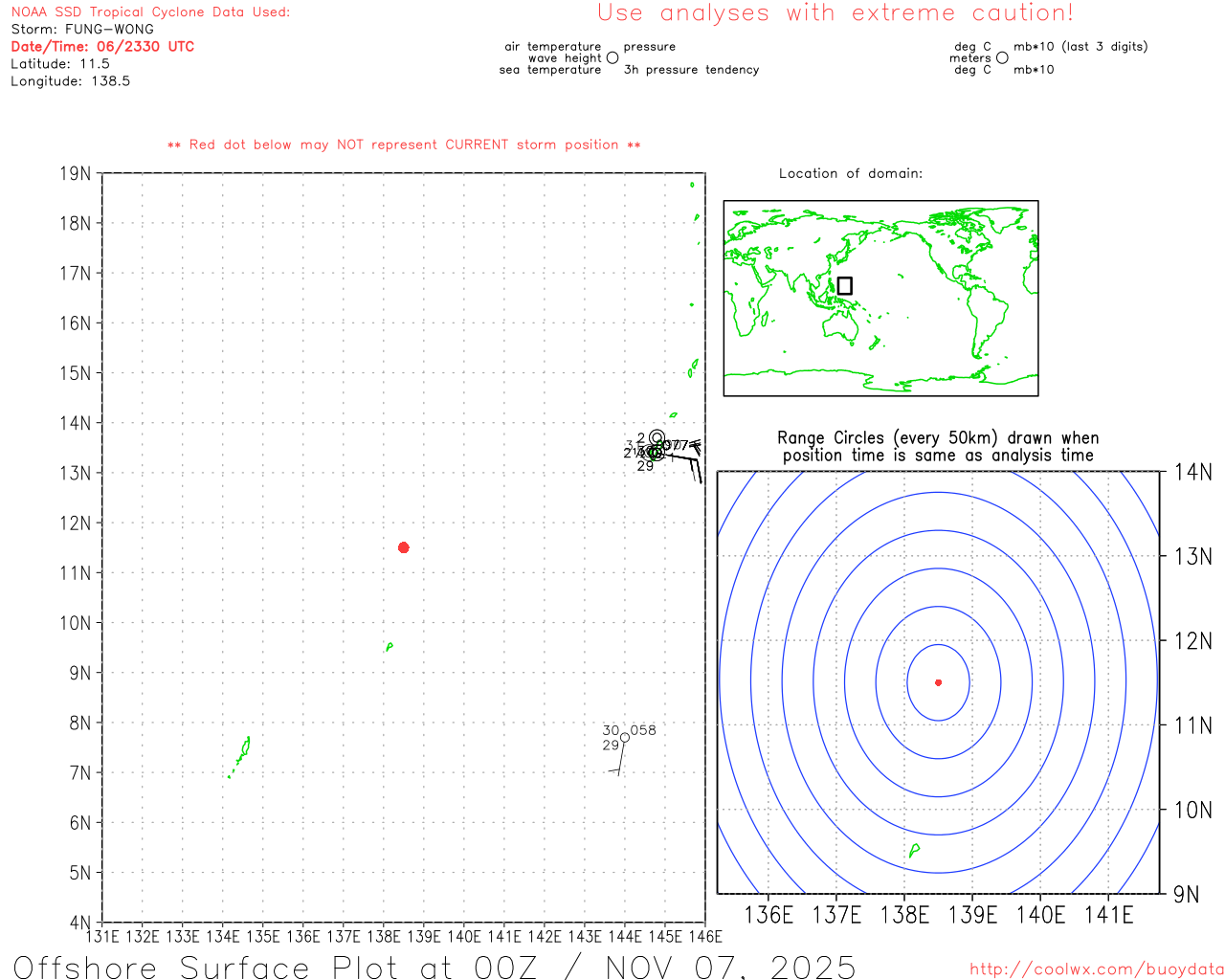Click the red storm position dot on main map

pos(403,547)
